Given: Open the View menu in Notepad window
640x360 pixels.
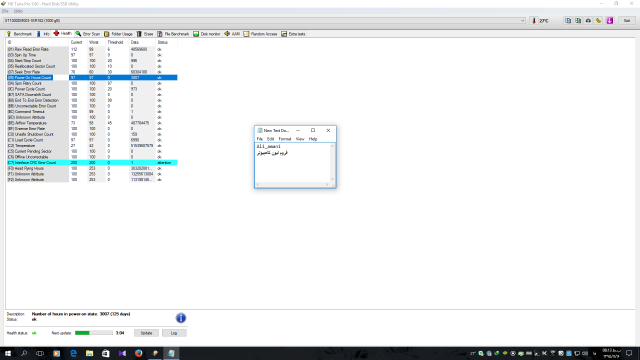Looking at the screenshot, I should pyautogui.click(x=300, y=139).
